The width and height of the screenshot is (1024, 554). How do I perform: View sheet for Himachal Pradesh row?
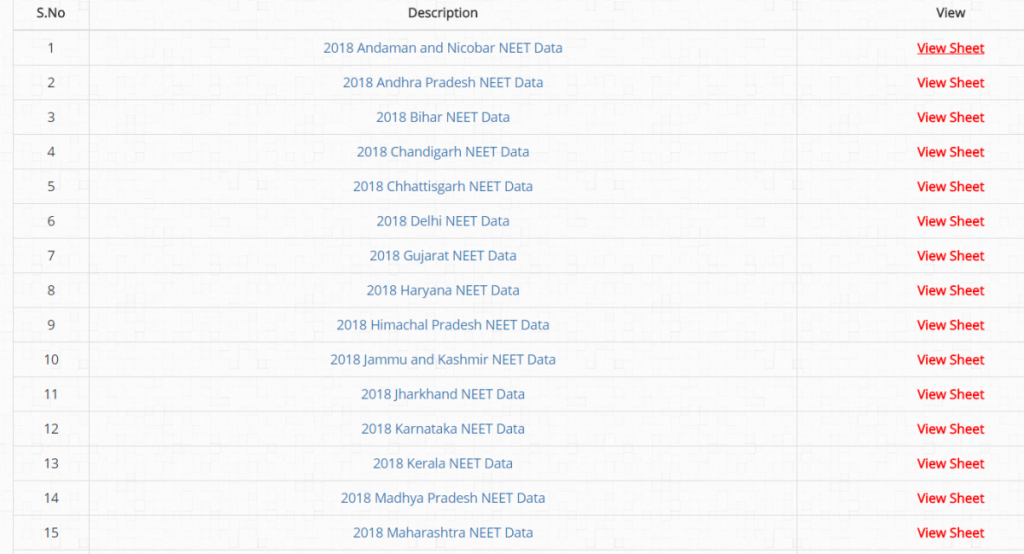point(950,325)
